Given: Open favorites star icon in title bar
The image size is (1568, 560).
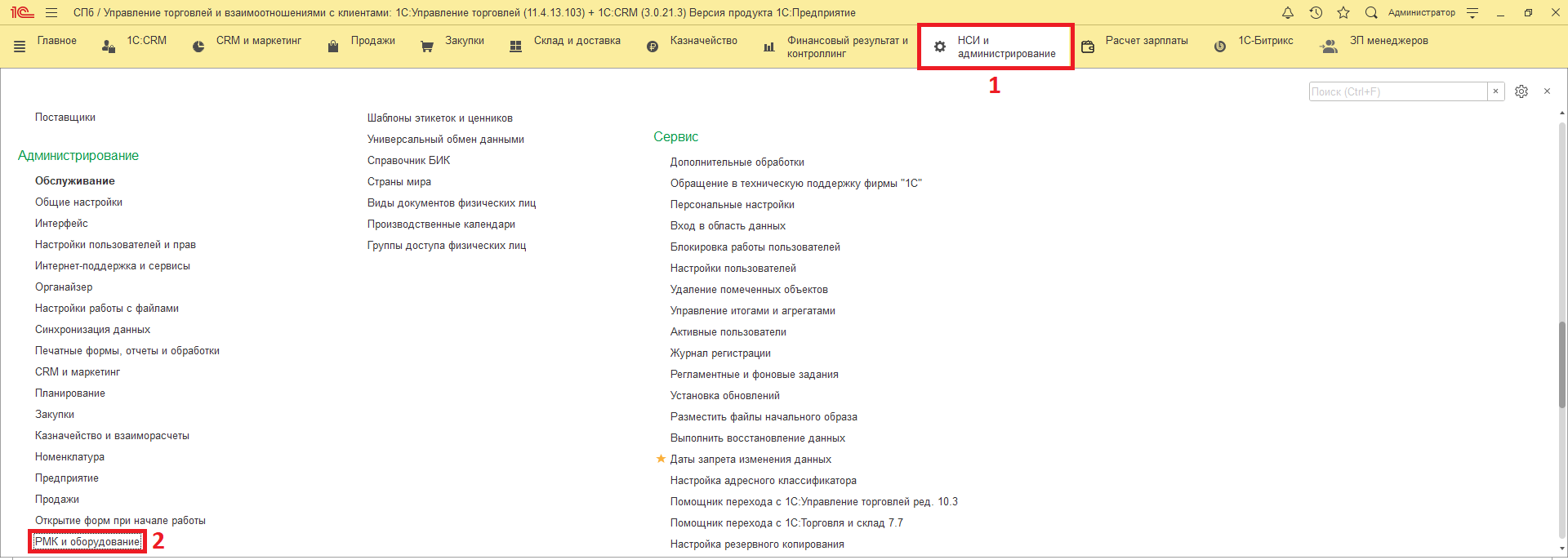Looking at the screenshot, I should point(1343,12).
